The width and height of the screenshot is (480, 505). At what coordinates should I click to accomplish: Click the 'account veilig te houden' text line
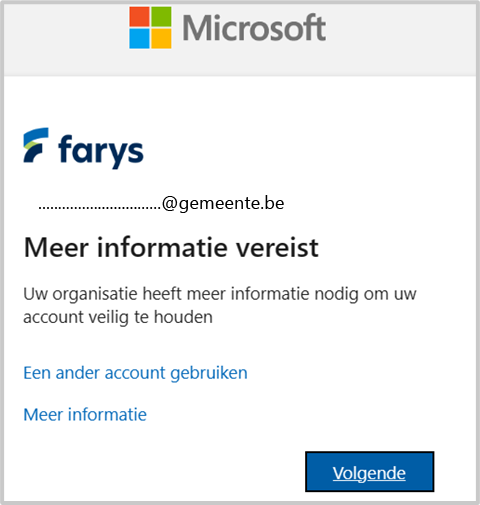pos(118,317)
